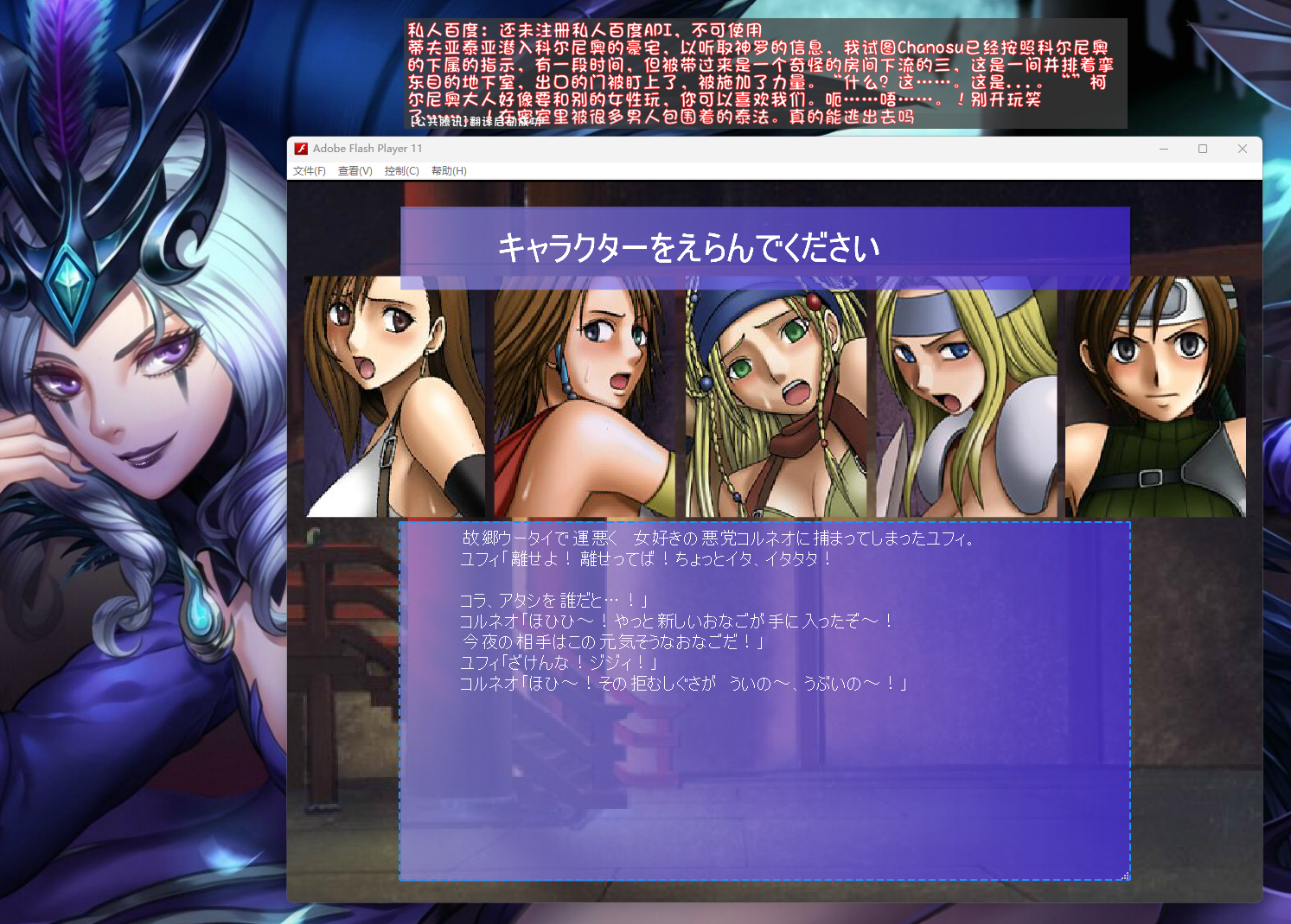This screenshot has height=924, width=1291.
Task: Click the Adobe Flash Player title bar icon
Action: [x=301, y=149]
